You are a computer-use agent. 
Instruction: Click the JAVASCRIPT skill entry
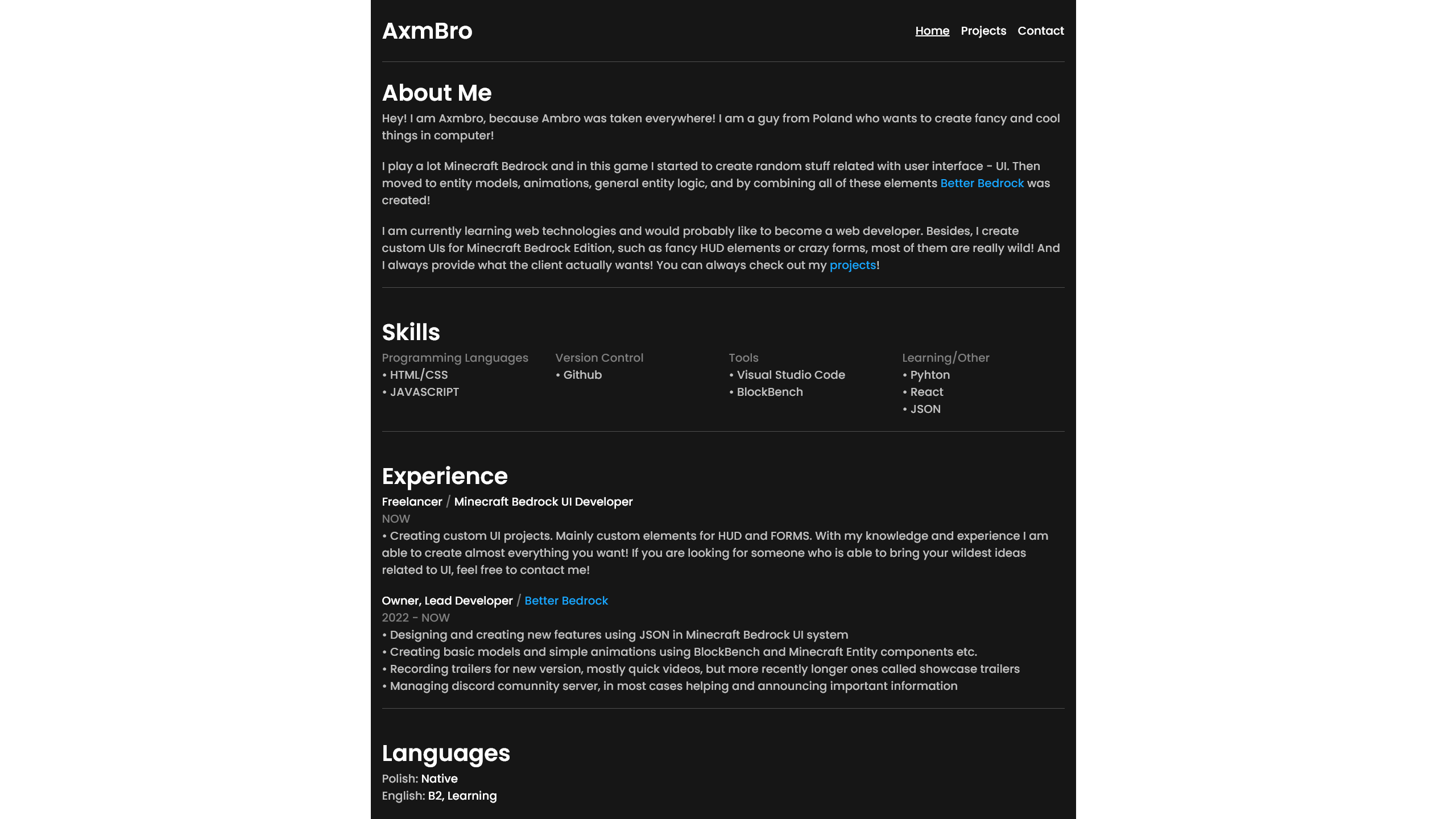pos(420,392)
